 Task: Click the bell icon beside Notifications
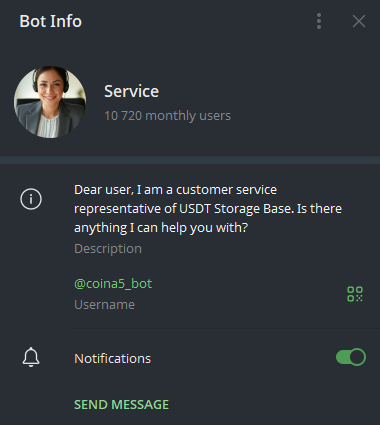click(x=31, y=357)
